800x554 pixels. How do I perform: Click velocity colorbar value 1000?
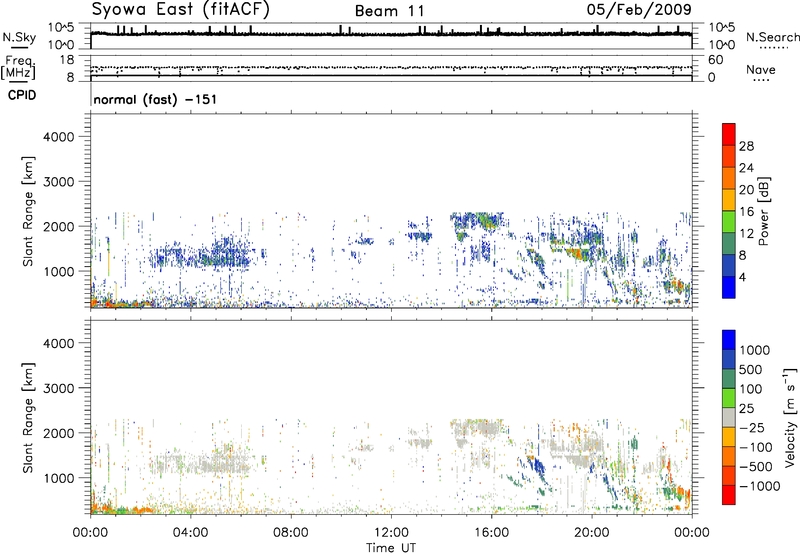[x=754, y=350]
